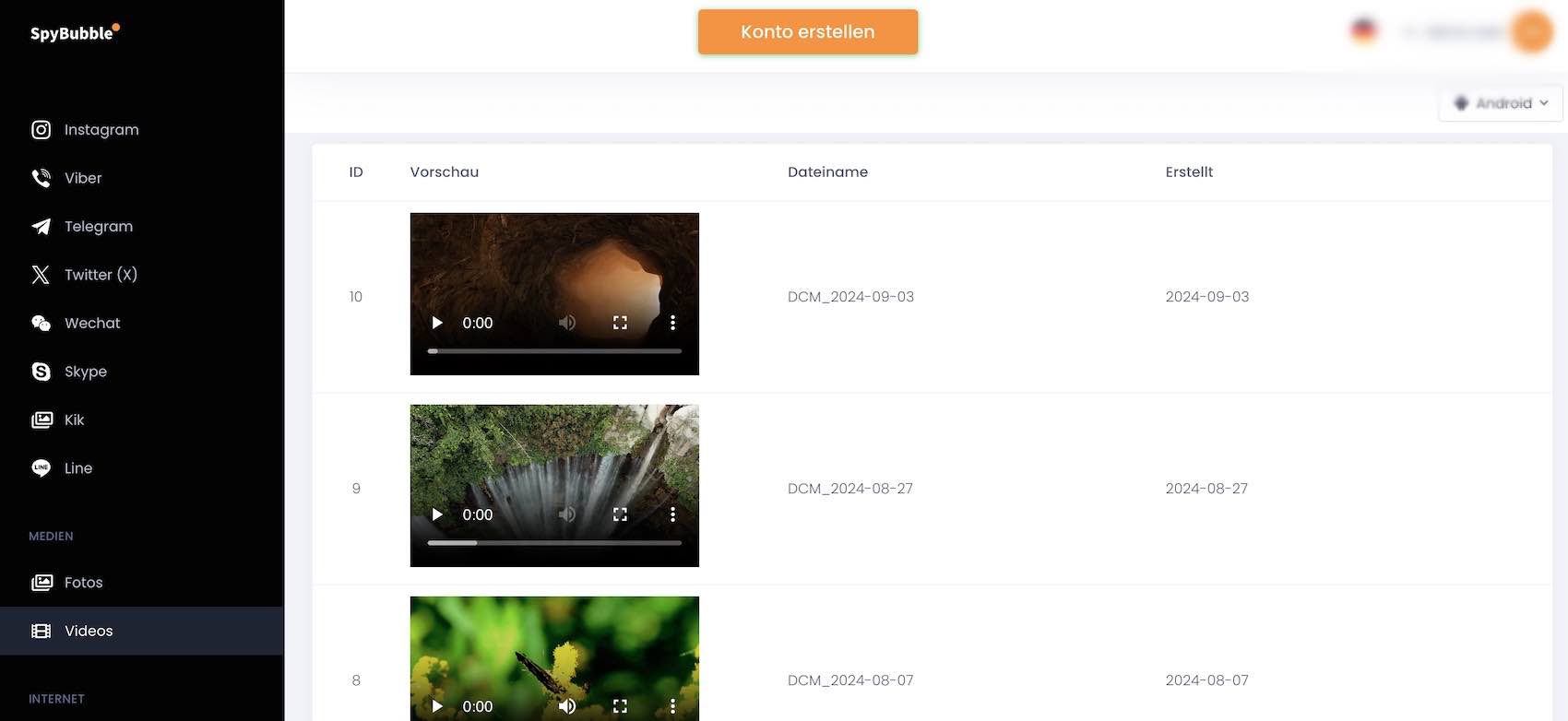
Task: Mute the DCM_2024-09-03 video
Action: pos(567,323)
